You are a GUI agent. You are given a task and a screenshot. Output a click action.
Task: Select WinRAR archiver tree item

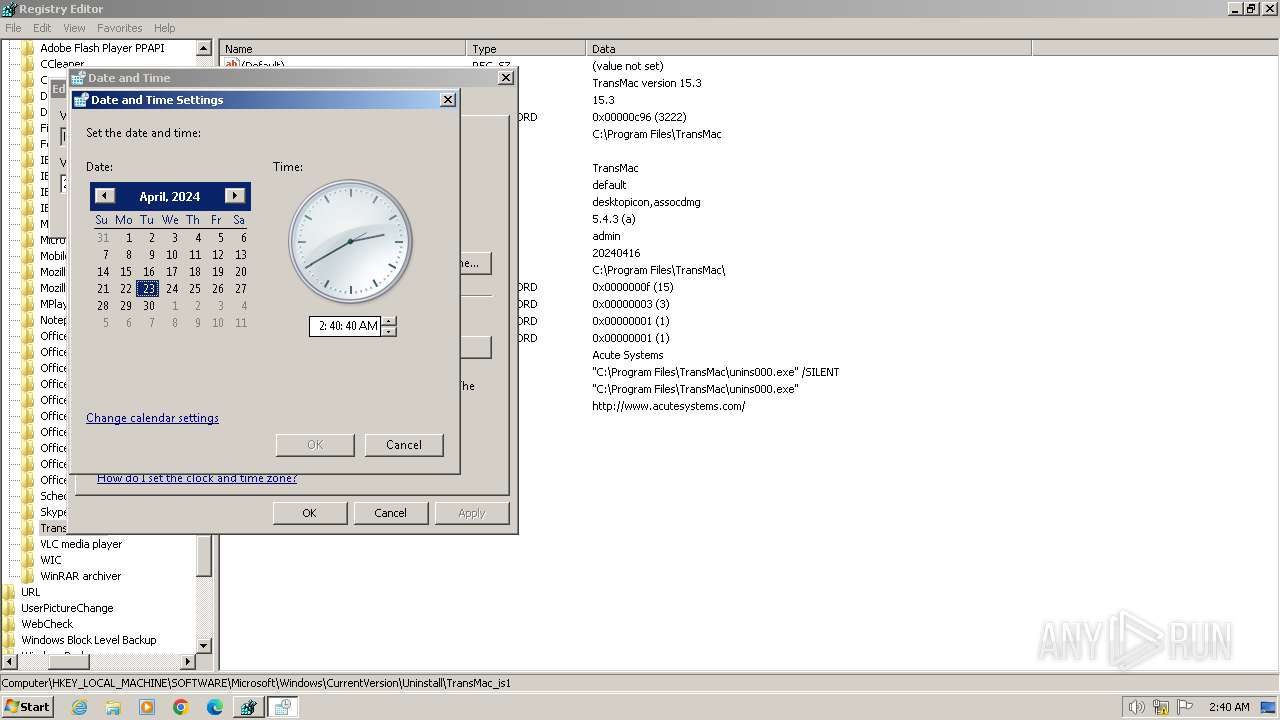pos(81,576)
